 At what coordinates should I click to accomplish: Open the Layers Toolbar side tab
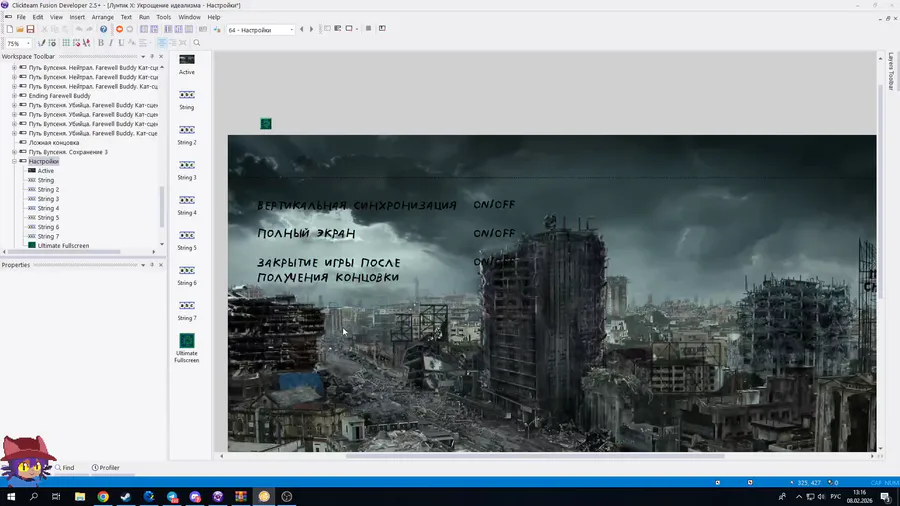891,71
